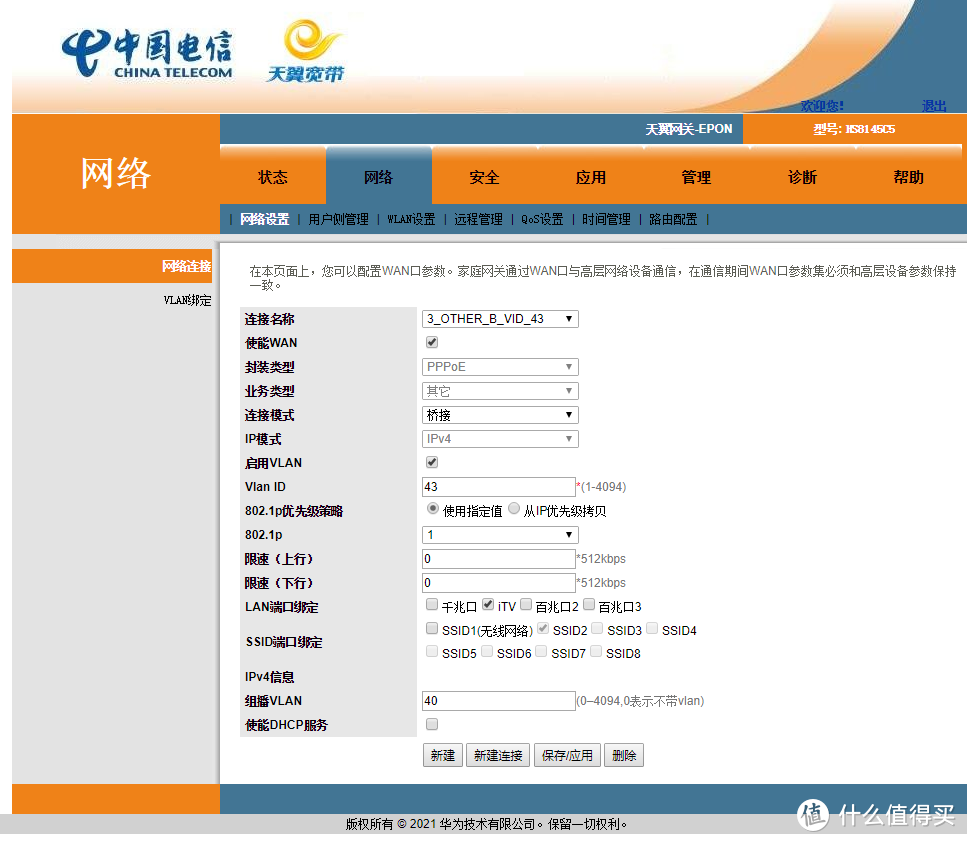Viewport: 967px width, 842px height.
Task: Click inside the Vlan ID input field
Action: [498, 486]
